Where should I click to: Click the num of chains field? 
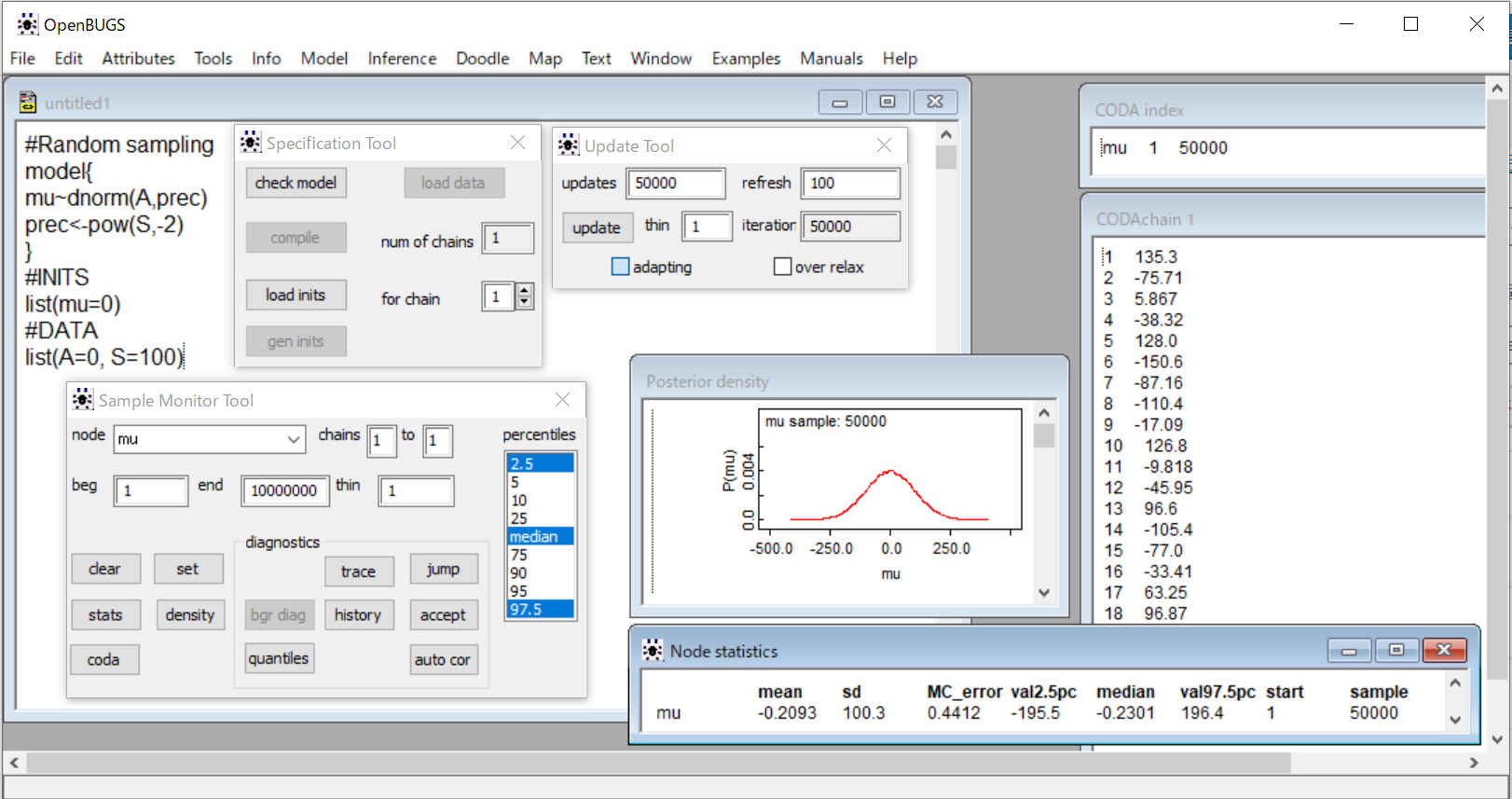coord(508,238)
